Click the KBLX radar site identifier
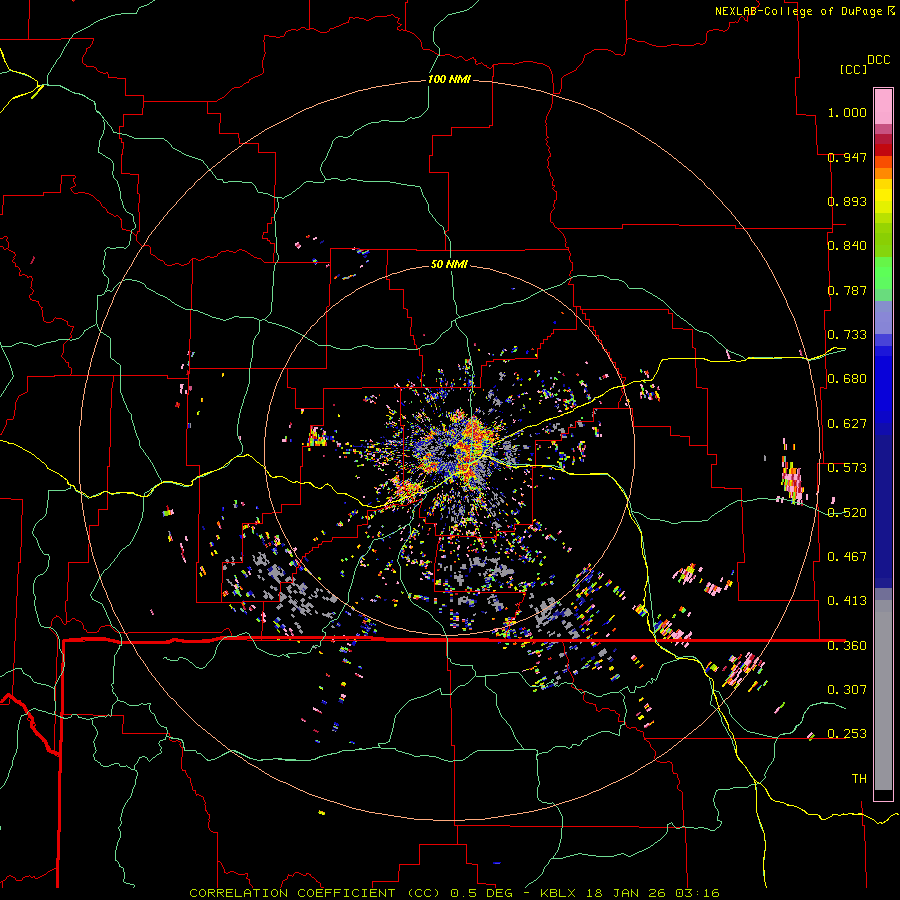The width and height of the screenshot is (900, 900). click(x=560, y=893)
